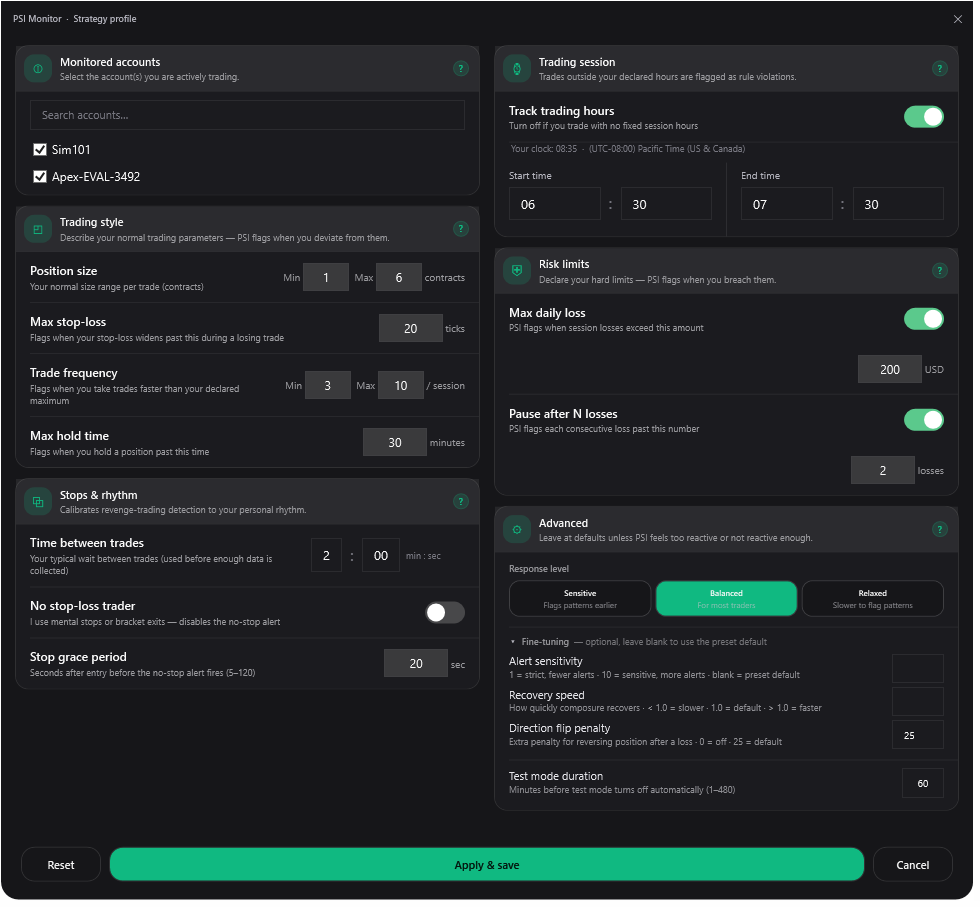Edit Position size Min field
The width and height of the screenshot is (980, 907).
[x=328, y=279]
